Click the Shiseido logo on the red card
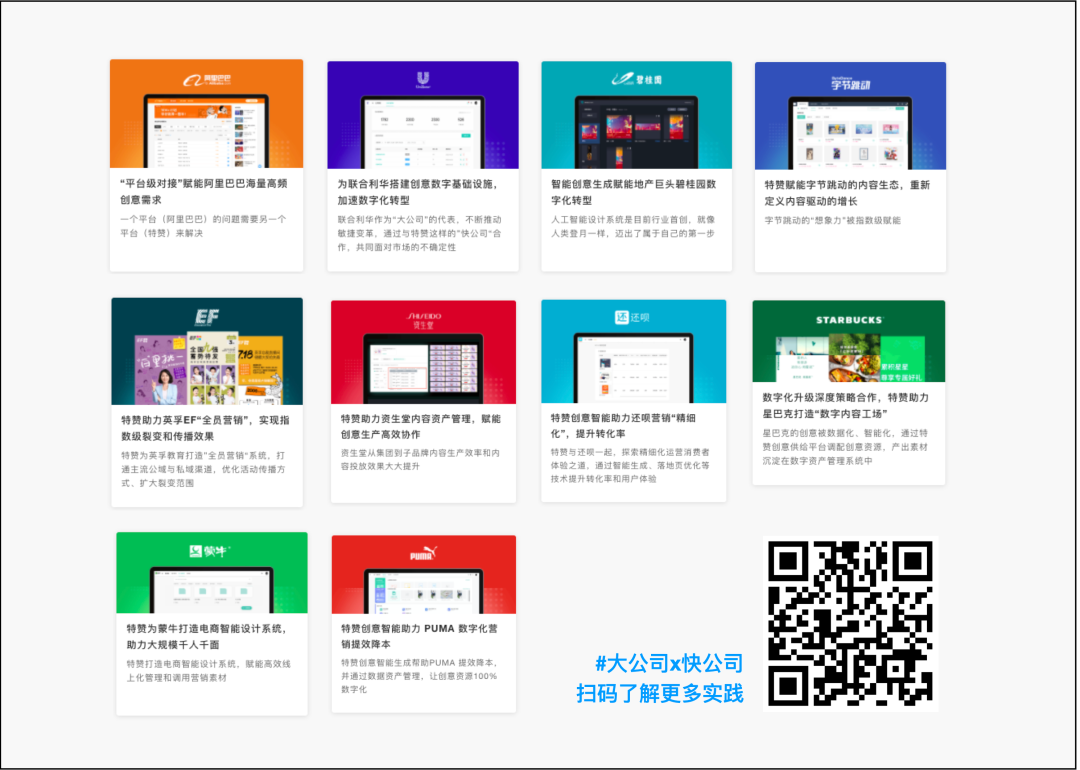 (x=423, y=321)
